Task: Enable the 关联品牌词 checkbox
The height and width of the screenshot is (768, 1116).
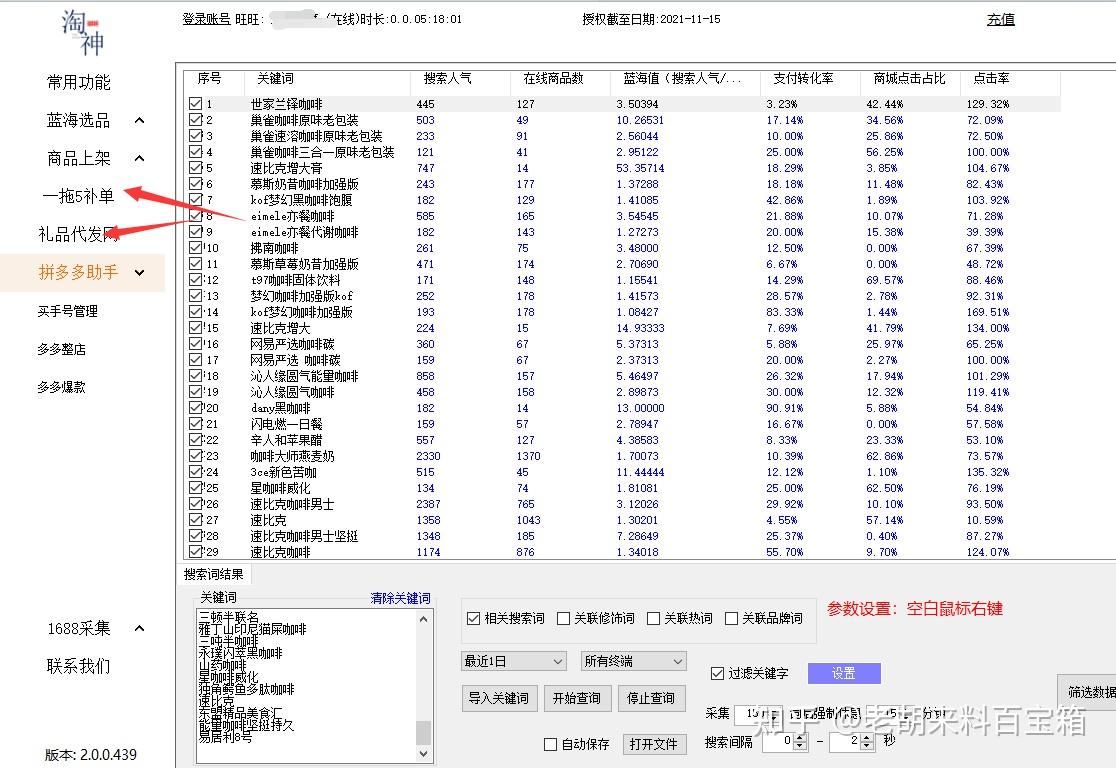Action: pyautogui.click(x=731, y=619)
